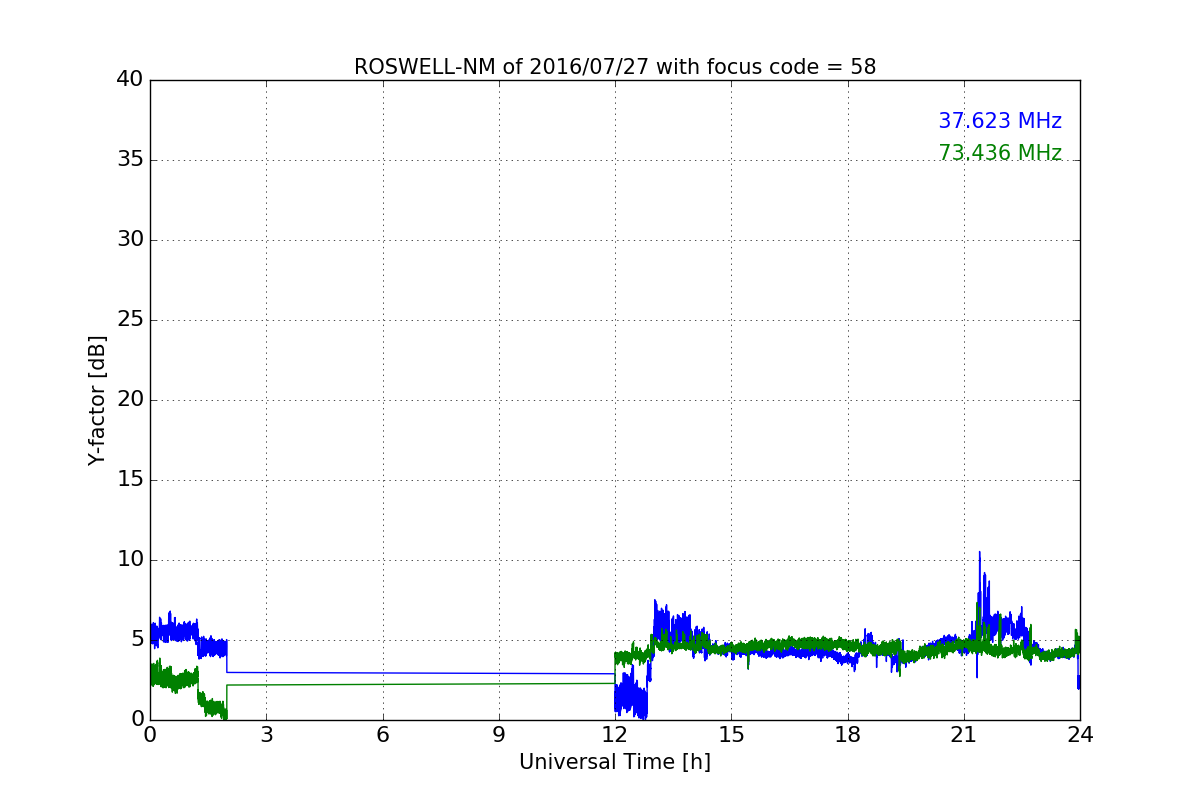This screenshot has height=800, width=1200.
Task: Click y-axis tick label 40
Action: coord(130,80)
